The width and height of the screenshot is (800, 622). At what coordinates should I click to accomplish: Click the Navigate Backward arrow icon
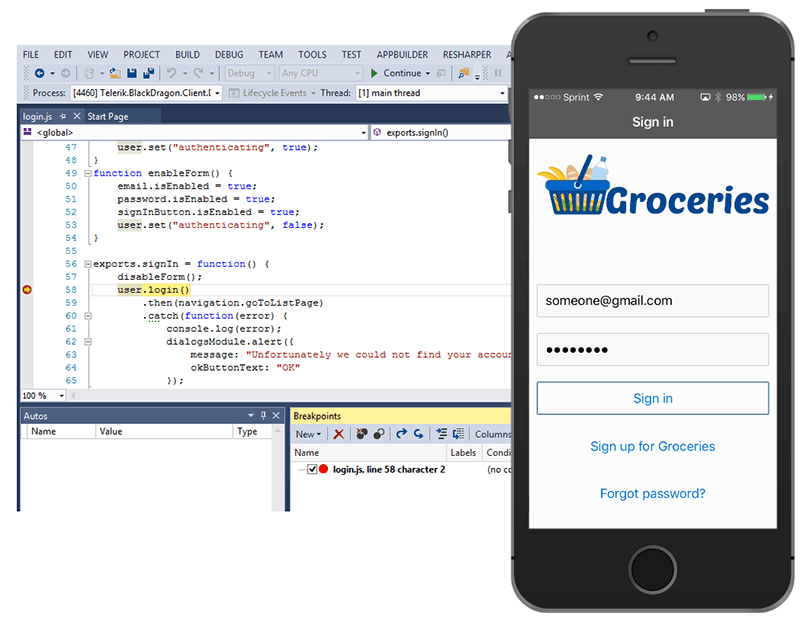(39, 73)
